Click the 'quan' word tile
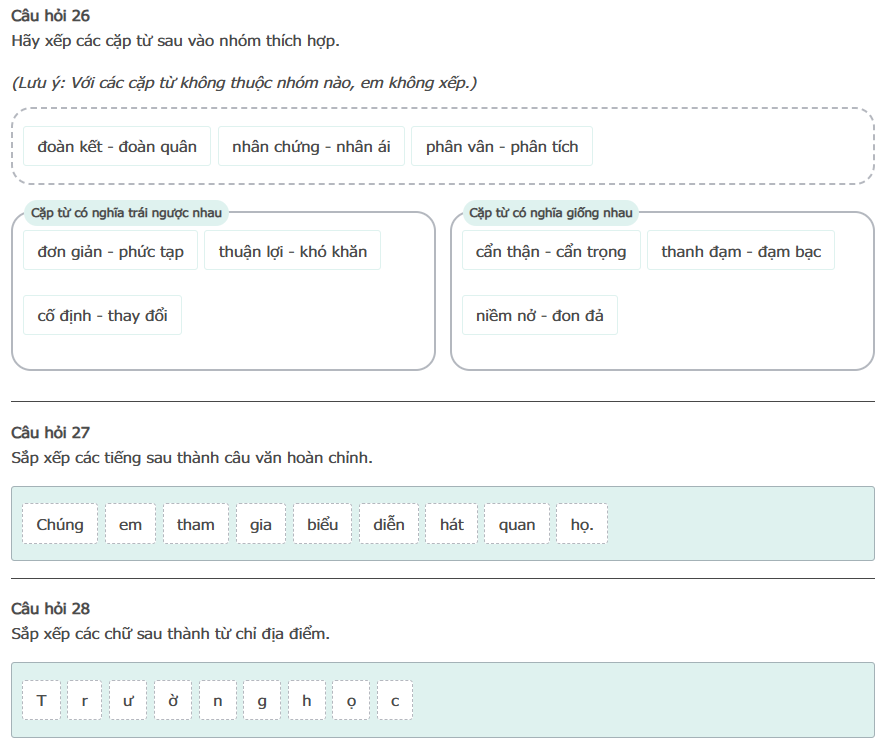Viewport: 886px width, 748px height. point(517,524)
